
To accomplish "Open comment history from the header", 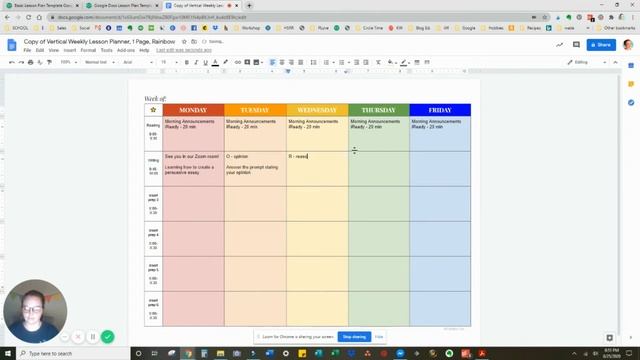I will [x=576, y=44].
